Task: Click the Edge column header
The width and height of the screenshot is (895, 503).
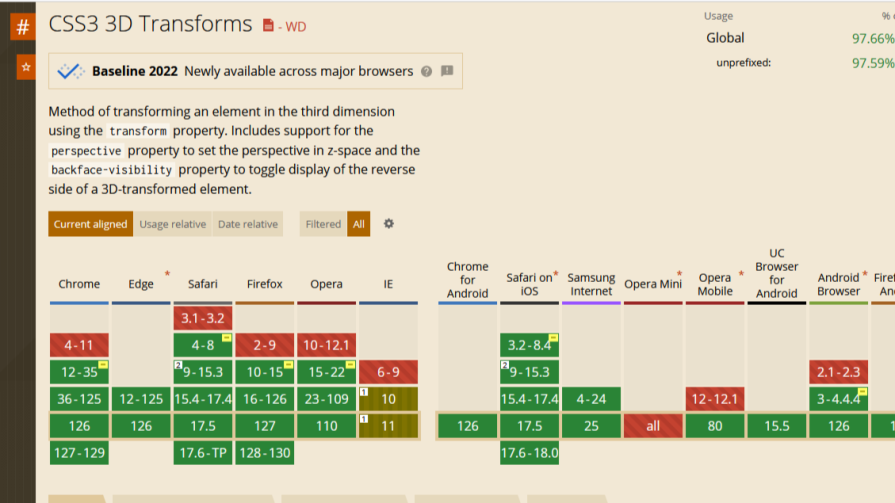Action: click(x=140, y=284)
